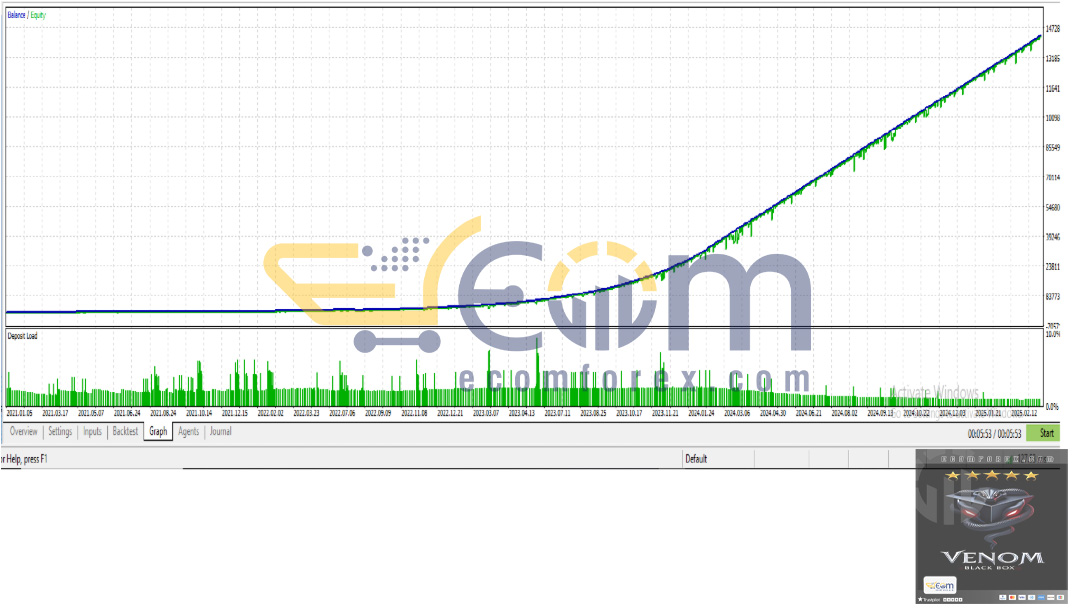The width and height of the screenshot is (1074, 608).
Task: Click the 2024.08.02 date axis label
Action: 845,414
